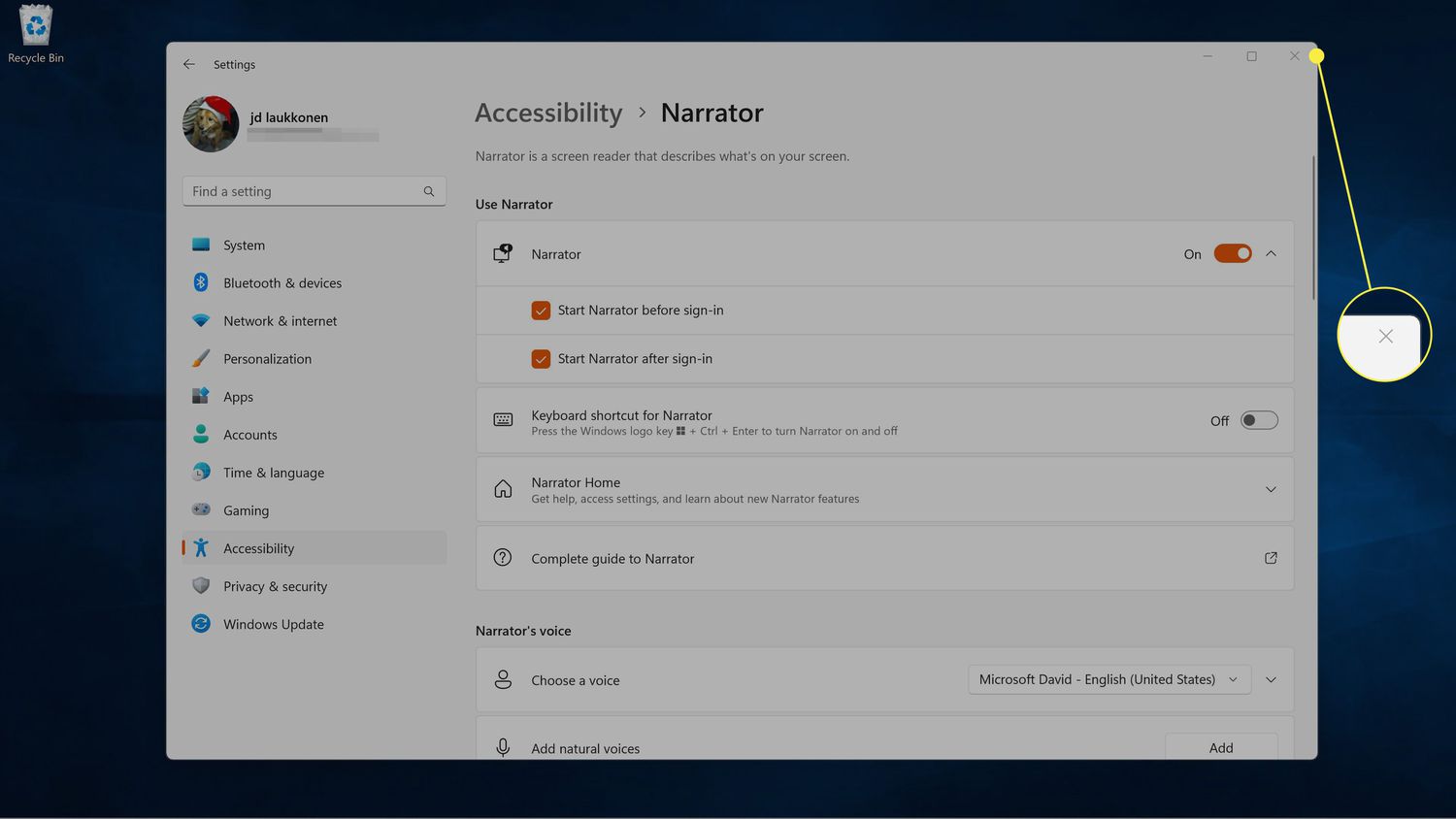Select Time & language in sidebar
This screenshot has height=819, width=1456.
click(x=314, y=473)
